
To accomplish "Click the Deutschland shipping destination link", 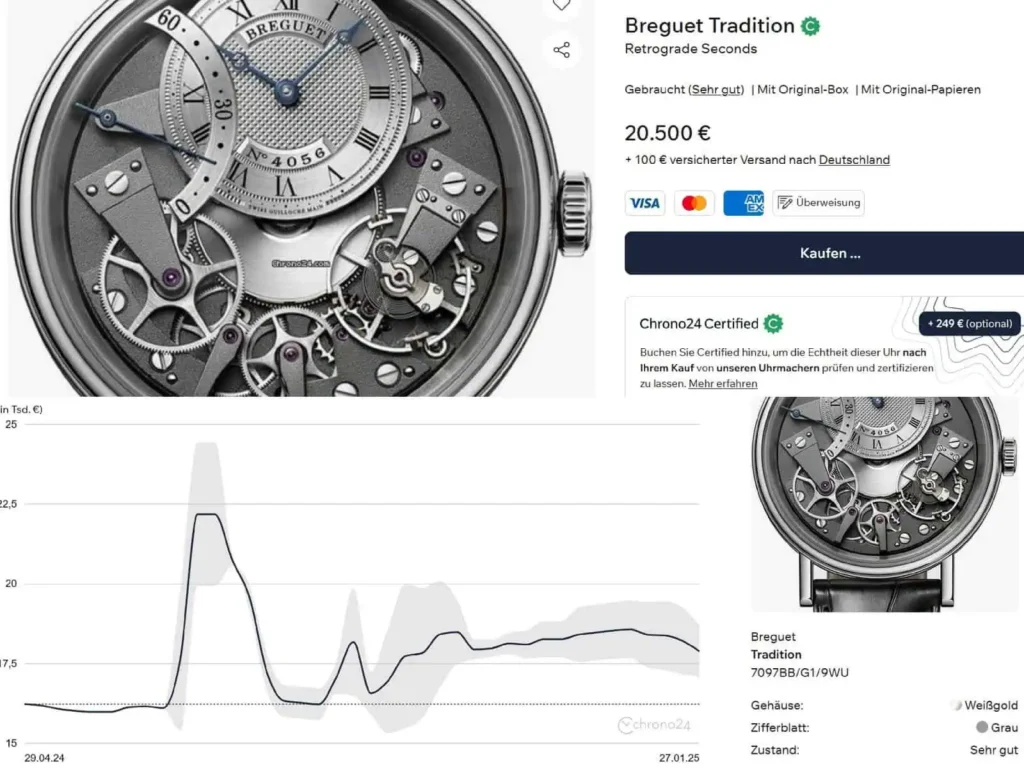I will click(x=854, y=160).
